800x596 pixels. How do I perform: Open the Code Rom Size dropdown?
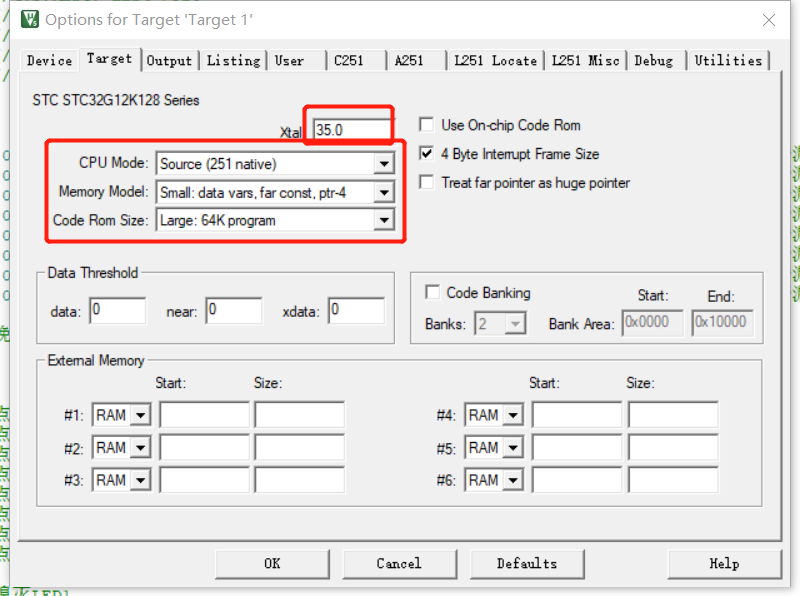pos(383,220)
